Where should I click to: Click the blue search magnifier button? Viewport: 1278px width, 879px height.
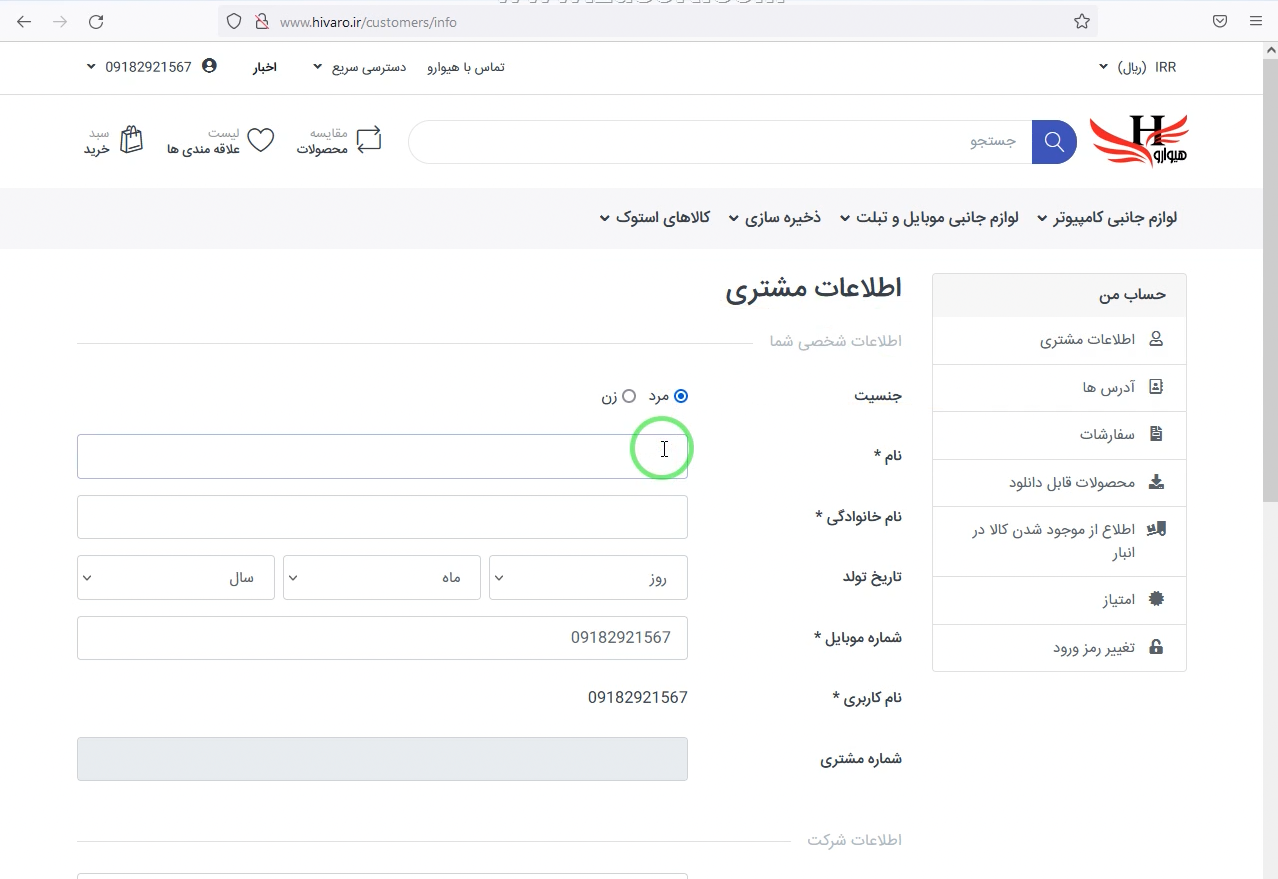1054,142
